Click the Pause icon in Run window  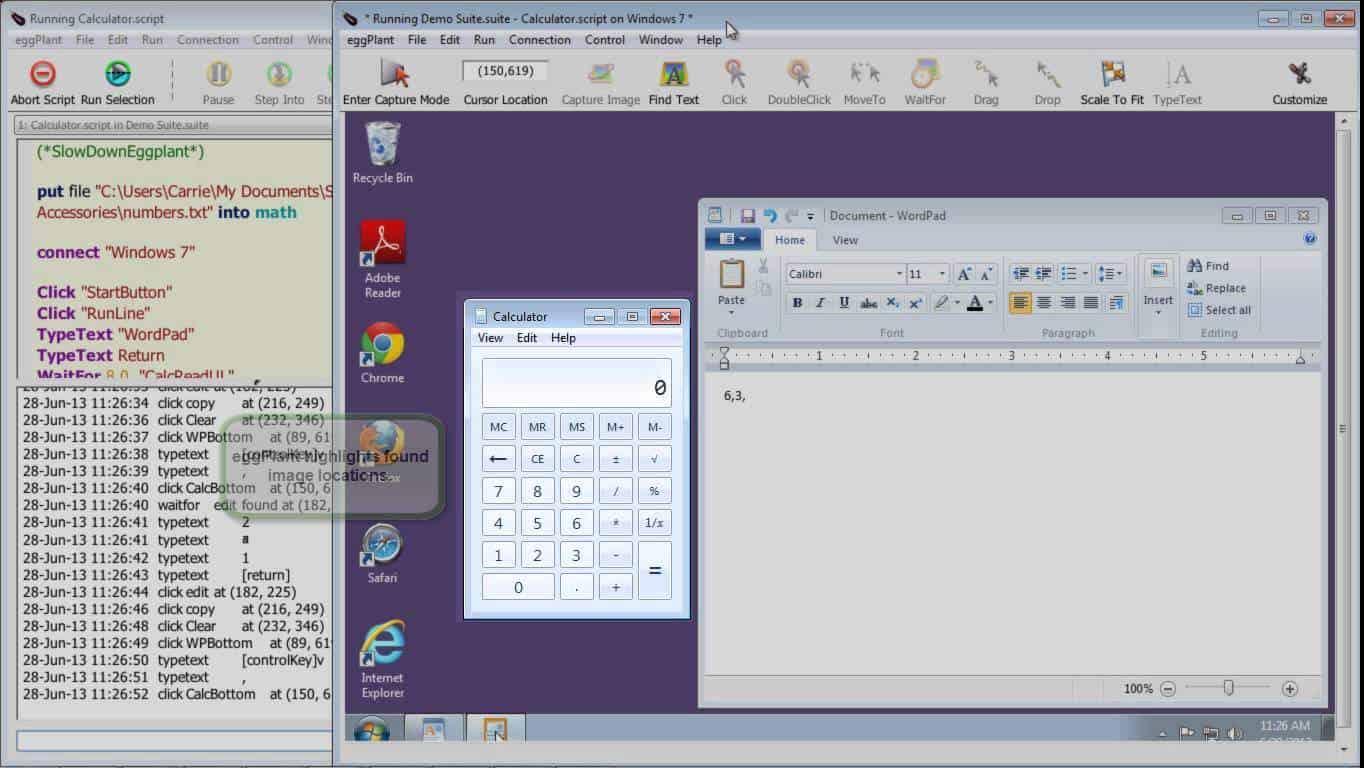218,74
